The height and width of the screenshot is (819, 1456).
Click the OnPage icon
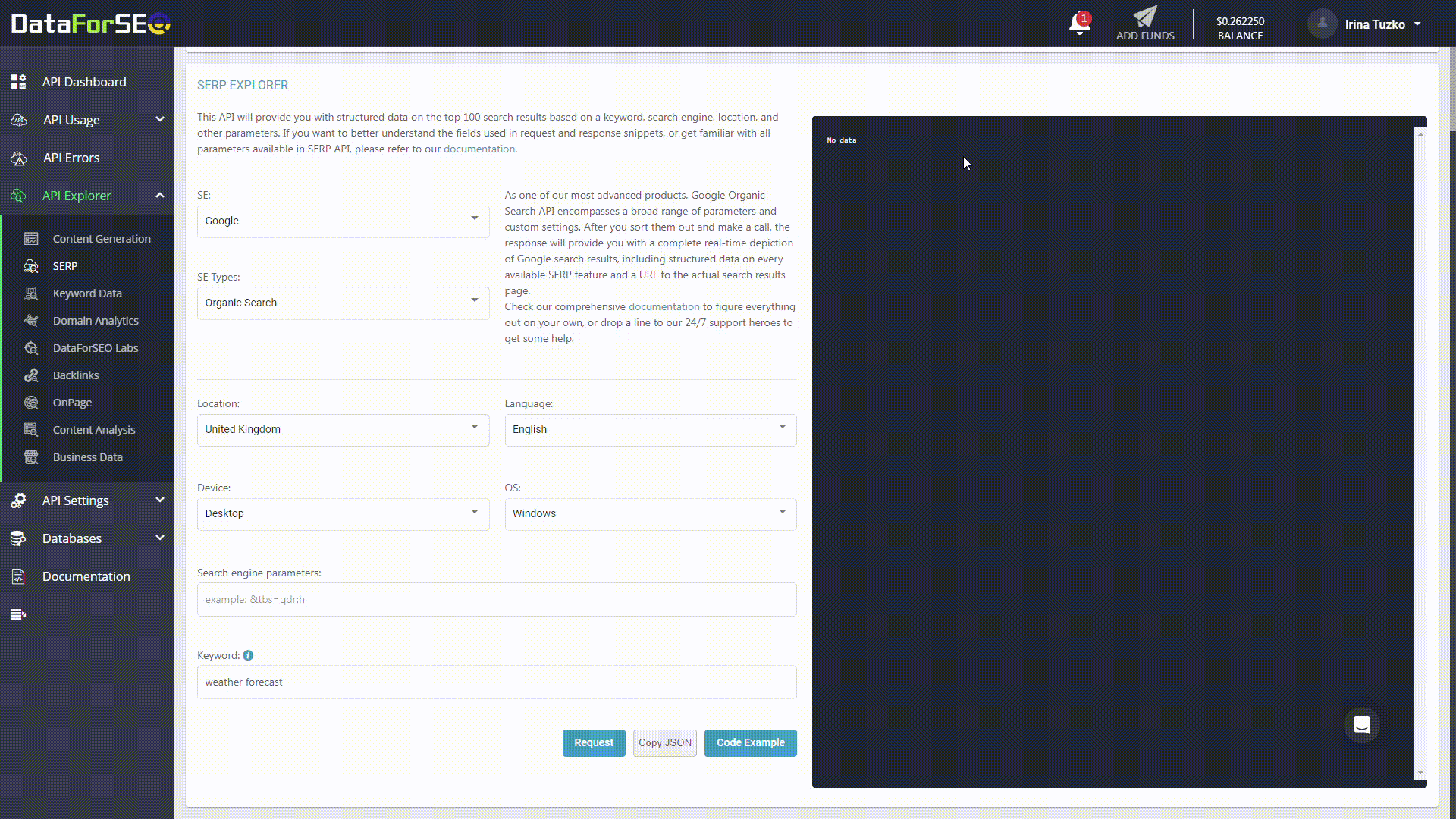pyautogui.click(x=31, y=403)
